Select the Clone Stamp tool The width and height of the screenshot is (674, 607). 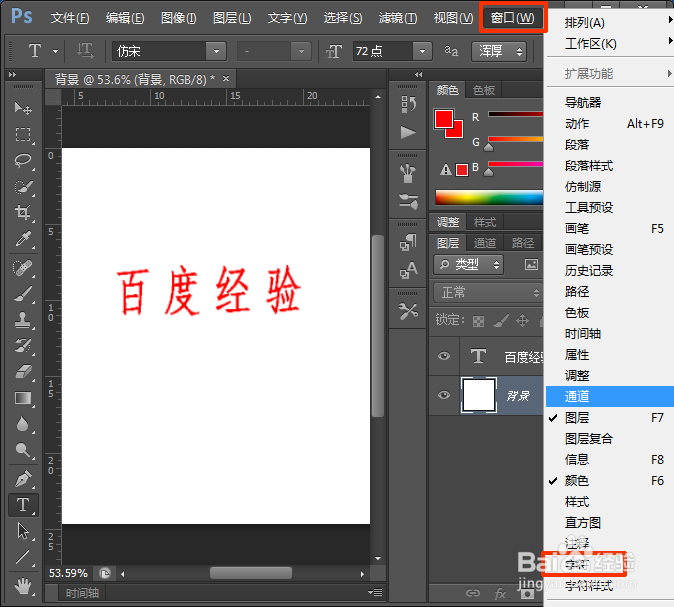23,320
